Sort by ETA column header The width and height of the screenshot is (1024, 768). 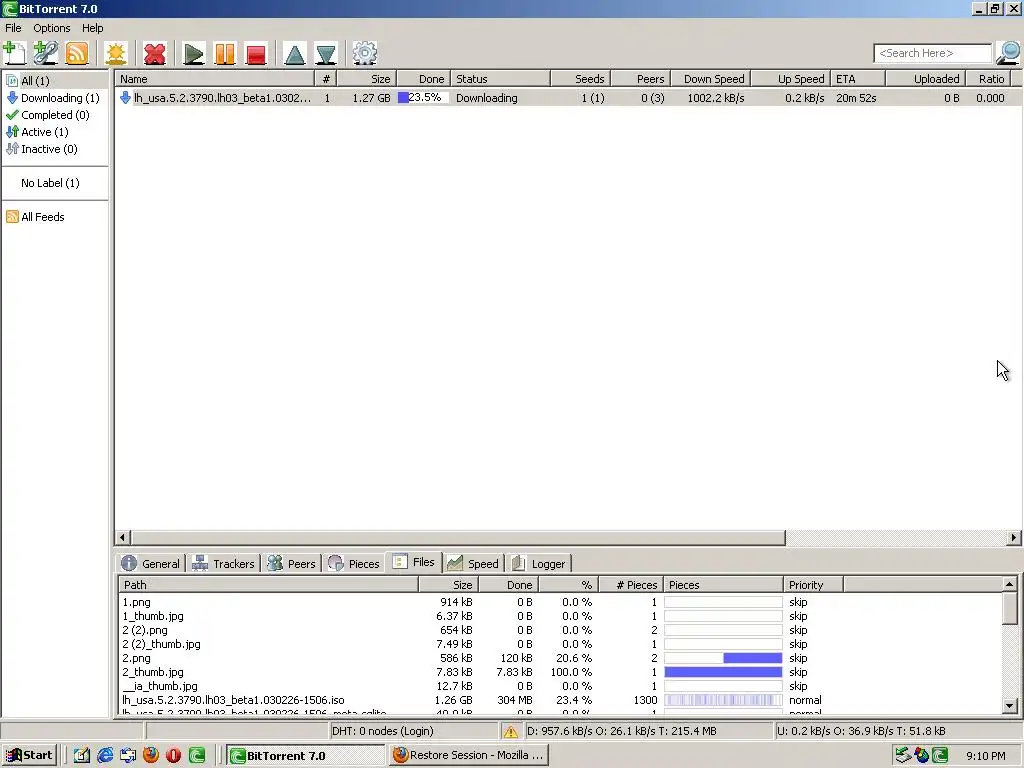pyautogui.click(x=857, y=79)
